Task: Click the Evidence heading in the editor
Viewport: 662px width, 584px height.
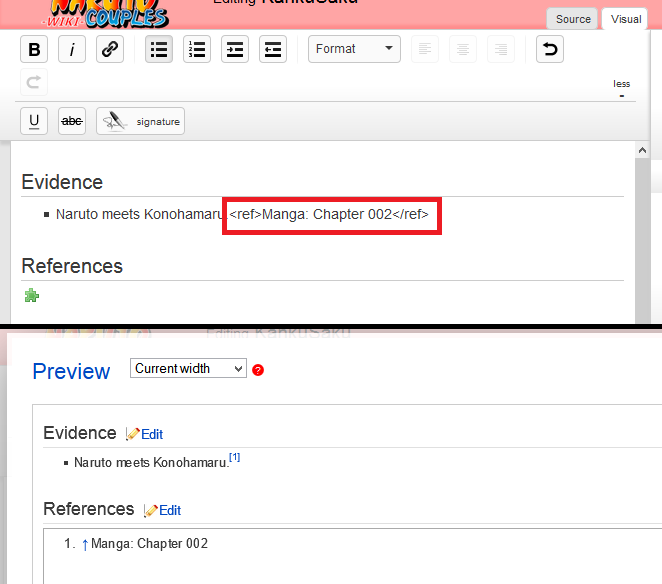Action: [62, 182]
